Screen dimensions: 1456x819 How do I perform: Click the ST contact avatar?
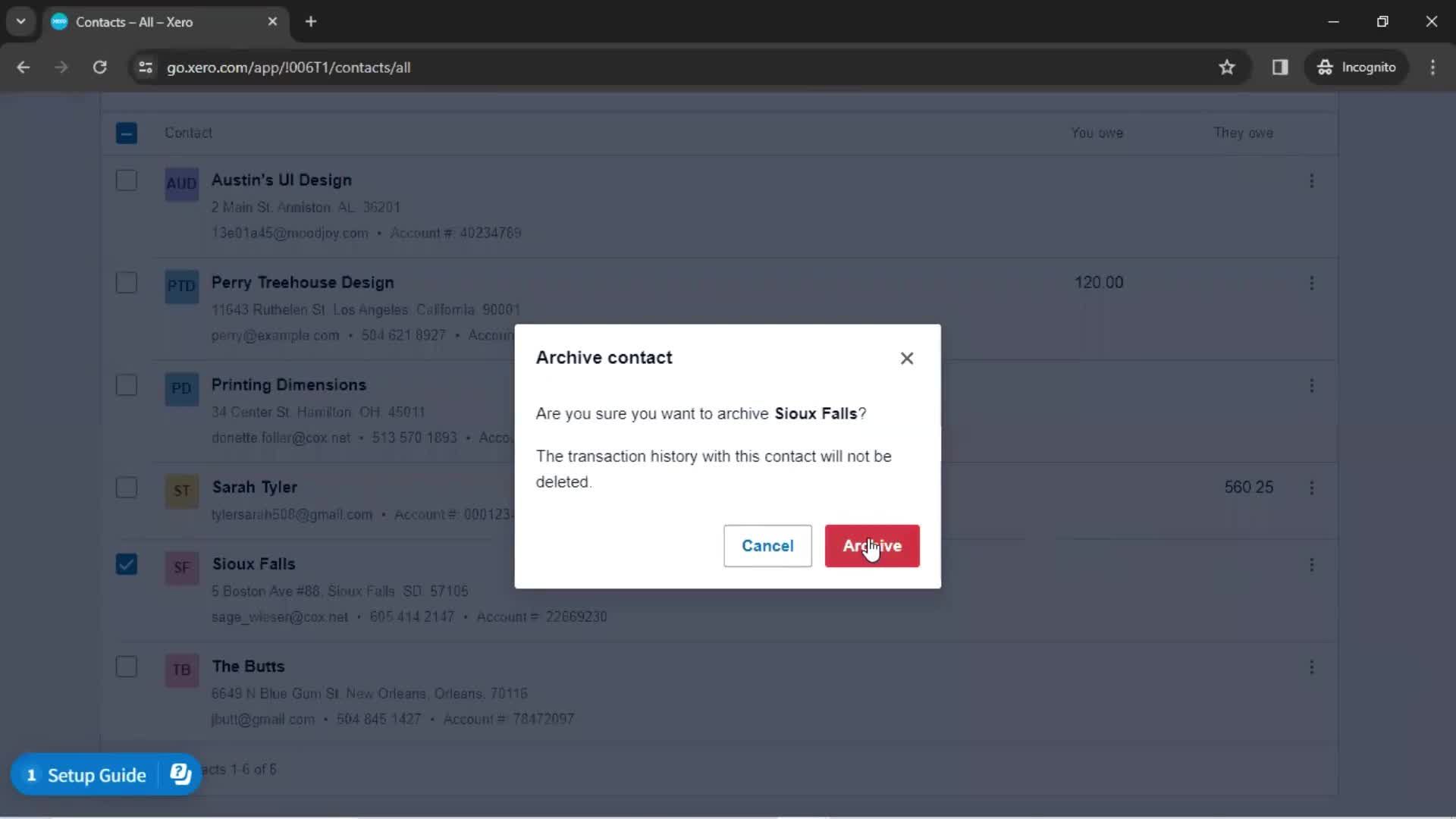pos(182,491)
